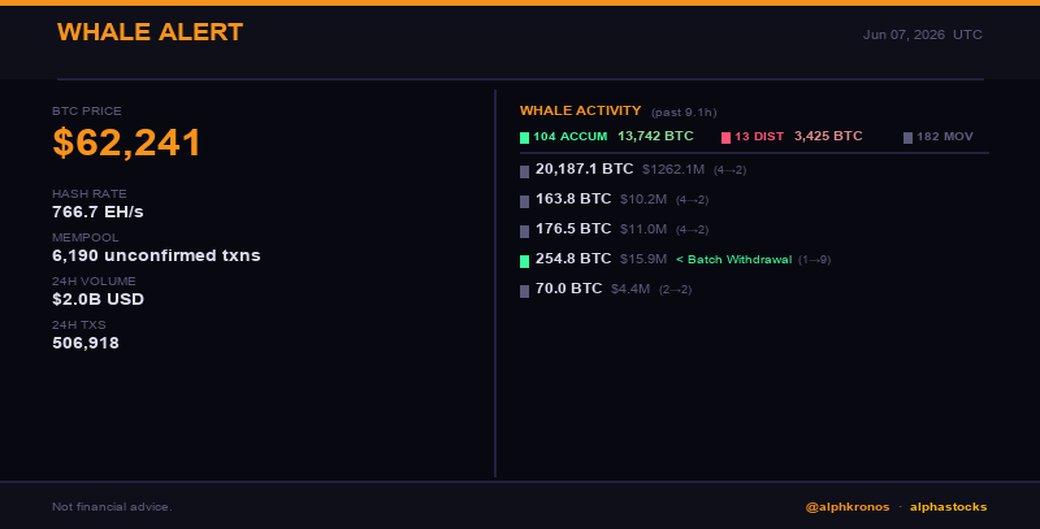1040x529 pixels.
Task: Select 6,190 unconfirmed txns value
Action: point(156,255)
